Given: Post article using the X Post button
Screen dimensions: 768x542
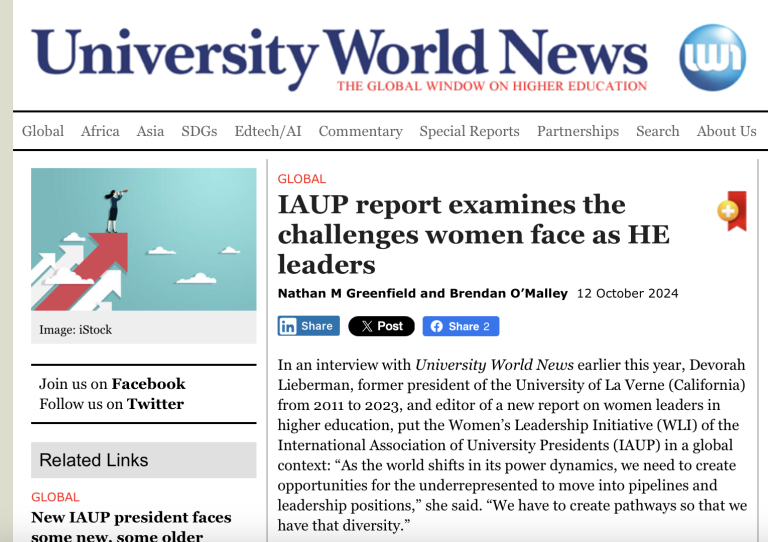Looking at the screenshot, I should click(x=381, y=326).
